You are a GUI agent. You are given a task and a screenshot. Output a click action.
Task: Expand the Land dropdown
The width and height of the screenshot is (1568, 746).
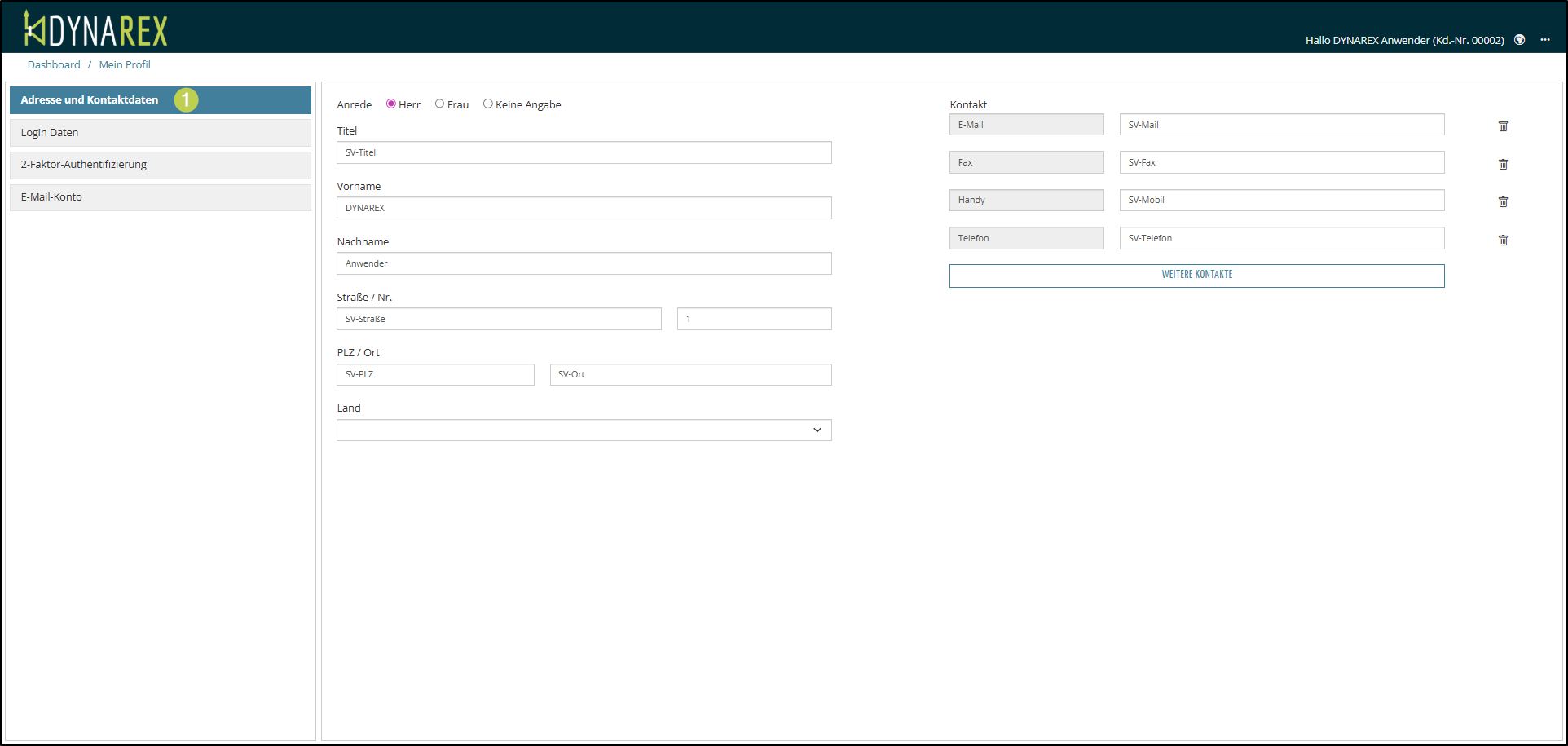[584, 430]
